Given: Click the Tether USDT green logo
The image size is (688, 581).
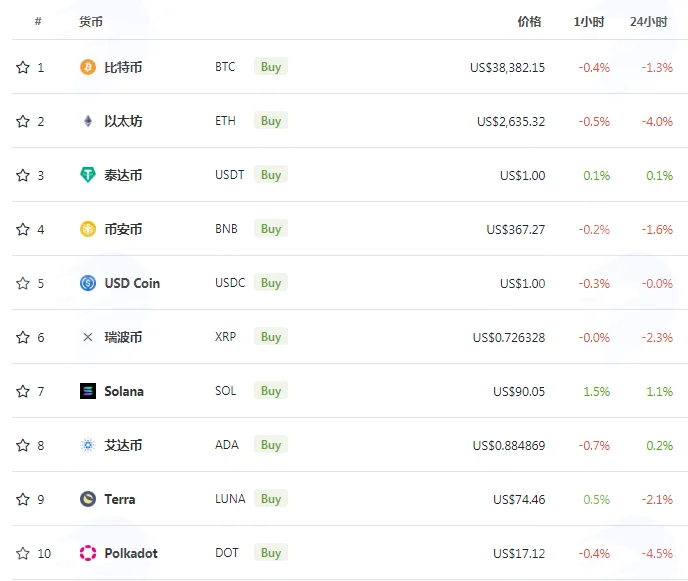Looking at the screenshot, I should (88, 175).
